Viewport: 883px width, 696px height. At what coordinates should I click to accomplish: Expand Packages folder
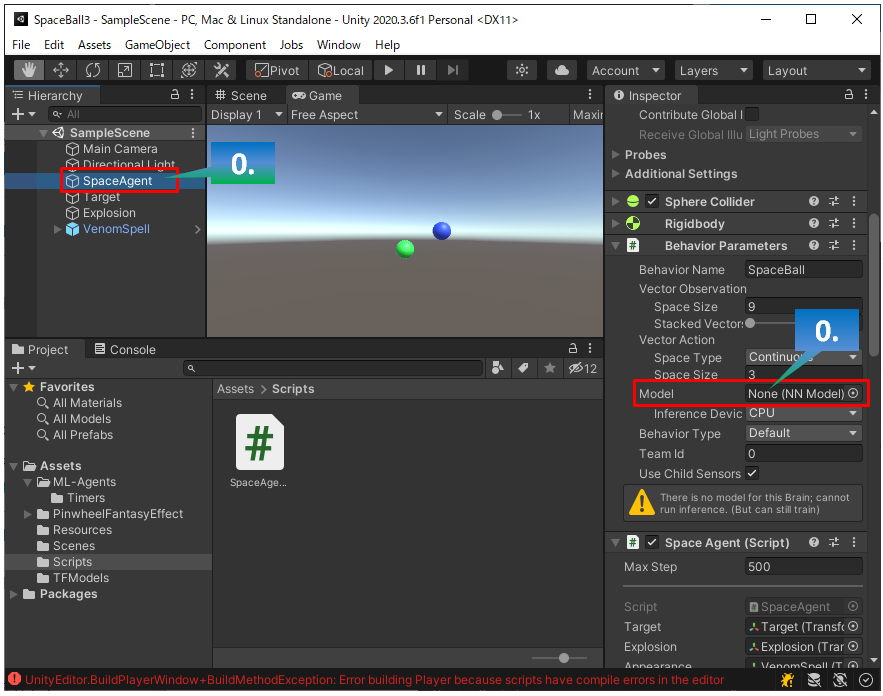(14, 594)
